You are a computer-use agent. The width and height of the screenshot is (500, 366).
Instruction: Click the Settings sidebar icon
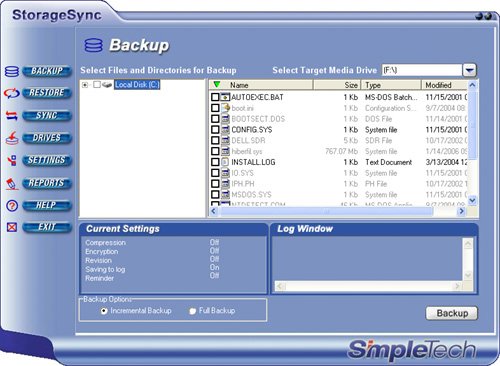pyautogui.click(x=12, y=160)
